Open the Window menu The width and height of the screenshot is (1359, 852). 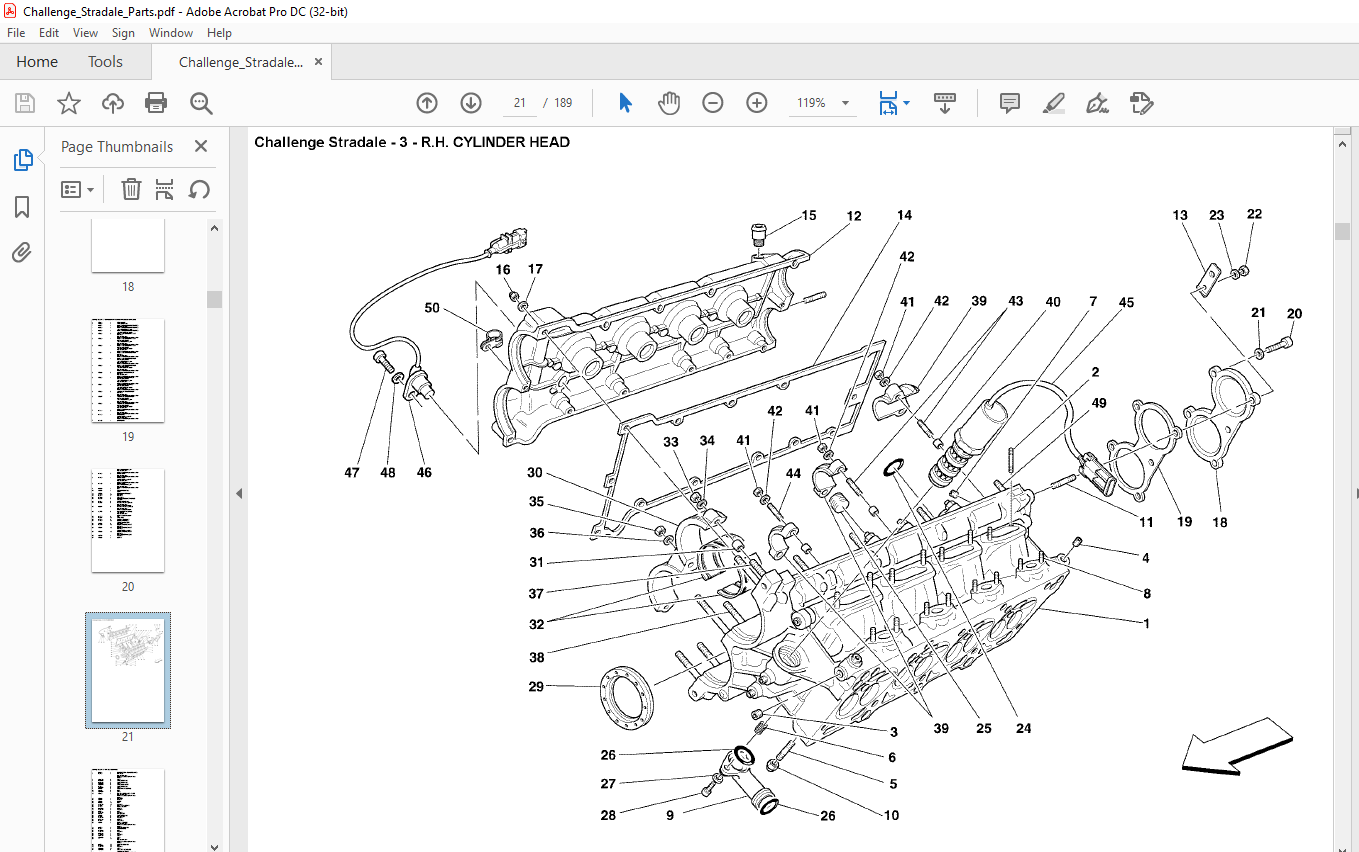coord(171,33)
